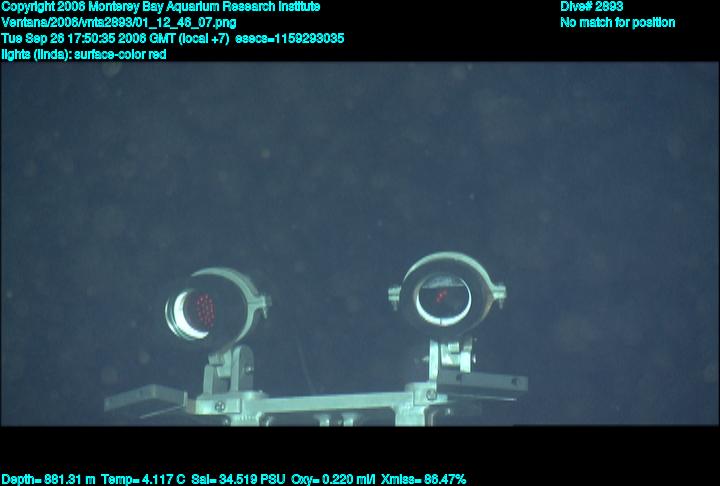Click the right light housing with red glow

448,296
